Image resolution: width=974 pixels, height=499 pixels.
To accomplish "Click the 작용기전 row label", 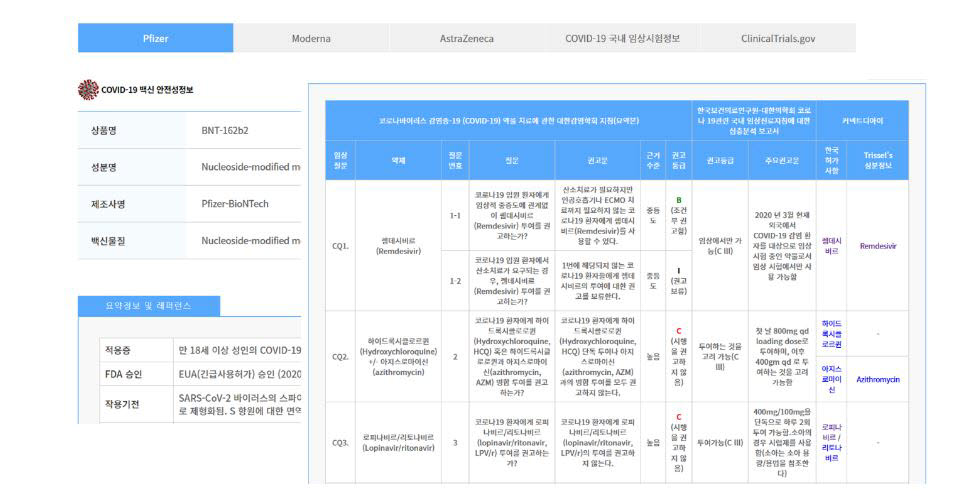I will tap(122, 404).
